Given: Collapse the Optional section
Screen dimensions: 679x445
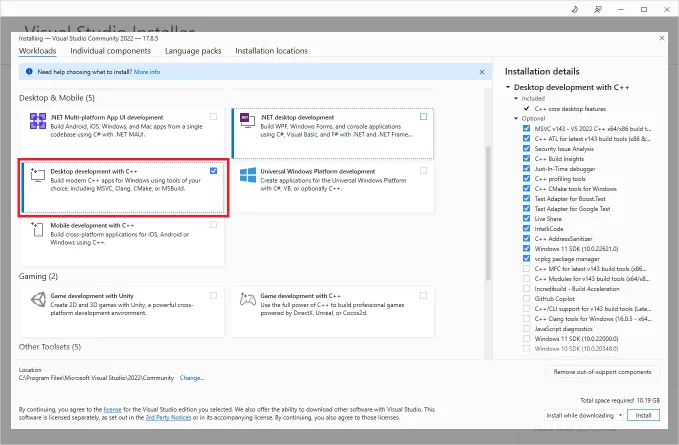Looking at the screenshot, I should click(516, 118).
